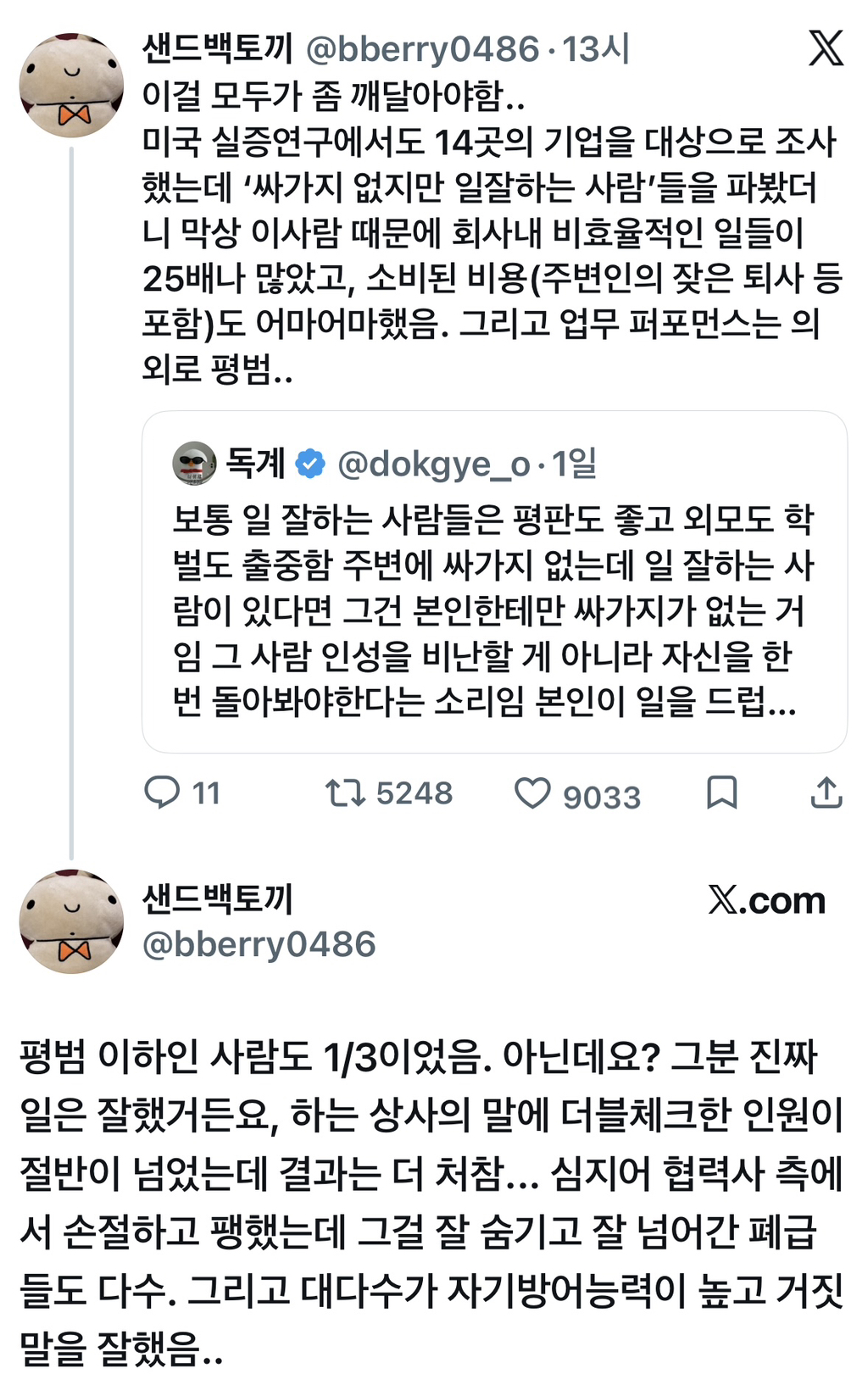This screenshot has width=868, height=1374.
Task: Click the blue verified badge next to 독계
Action: (x=309, y=464)
